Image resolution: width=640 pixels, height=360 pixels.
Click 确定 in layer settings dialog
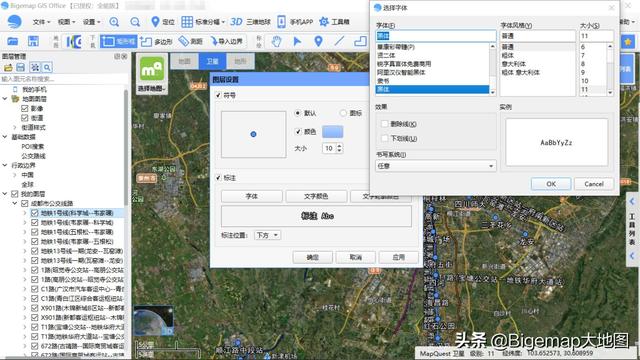313,257
